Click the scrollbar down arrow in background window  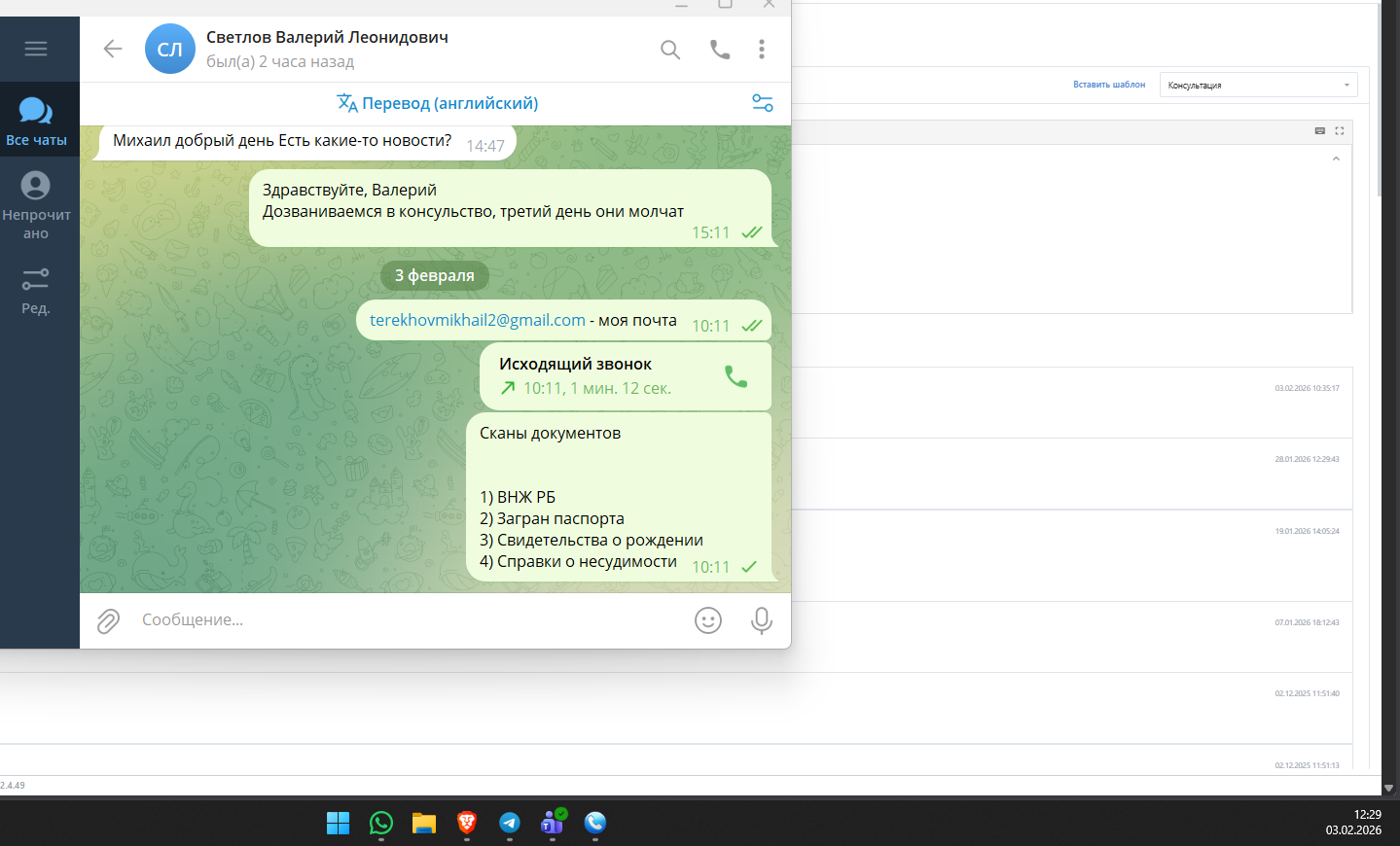(x=1389, y=788)
